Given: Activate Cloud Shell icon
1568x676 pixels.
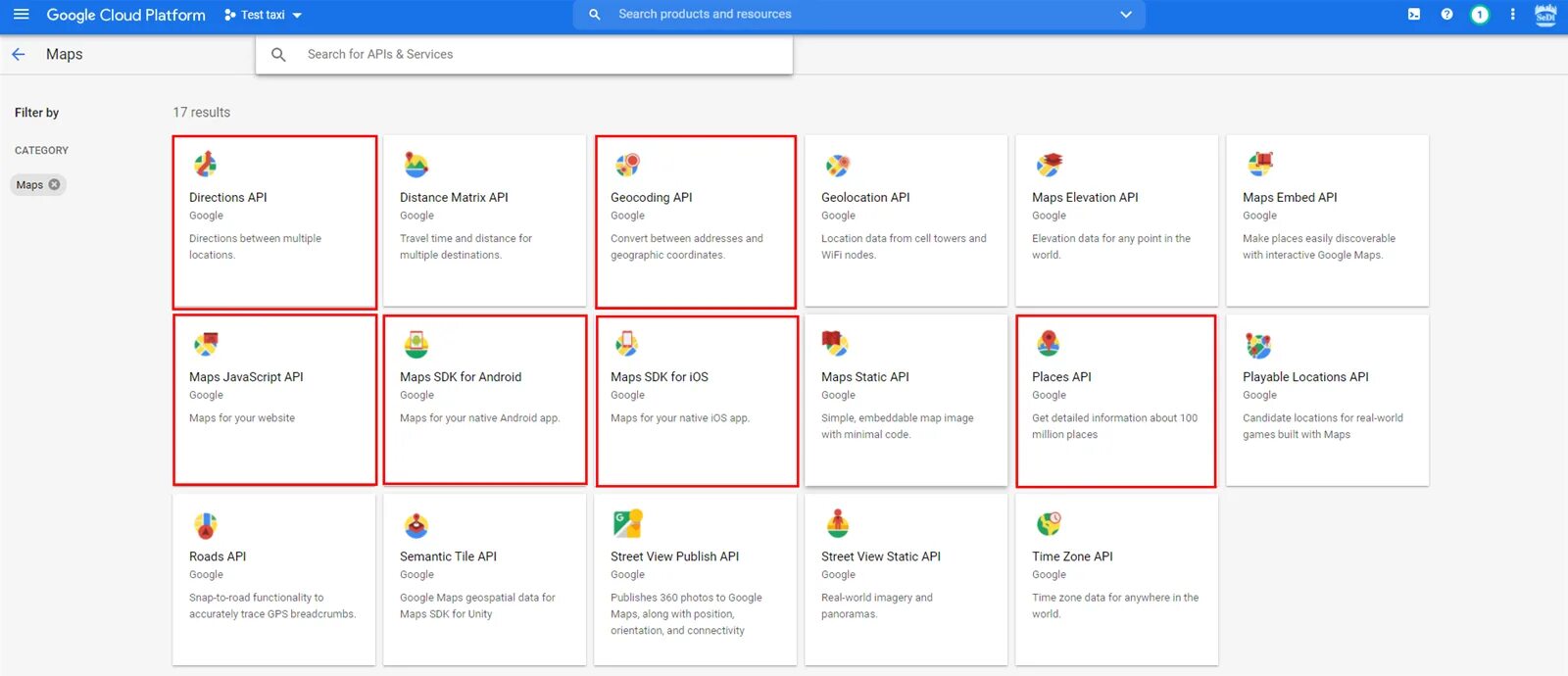Looking at the screenshot, I should point(1414,15).
